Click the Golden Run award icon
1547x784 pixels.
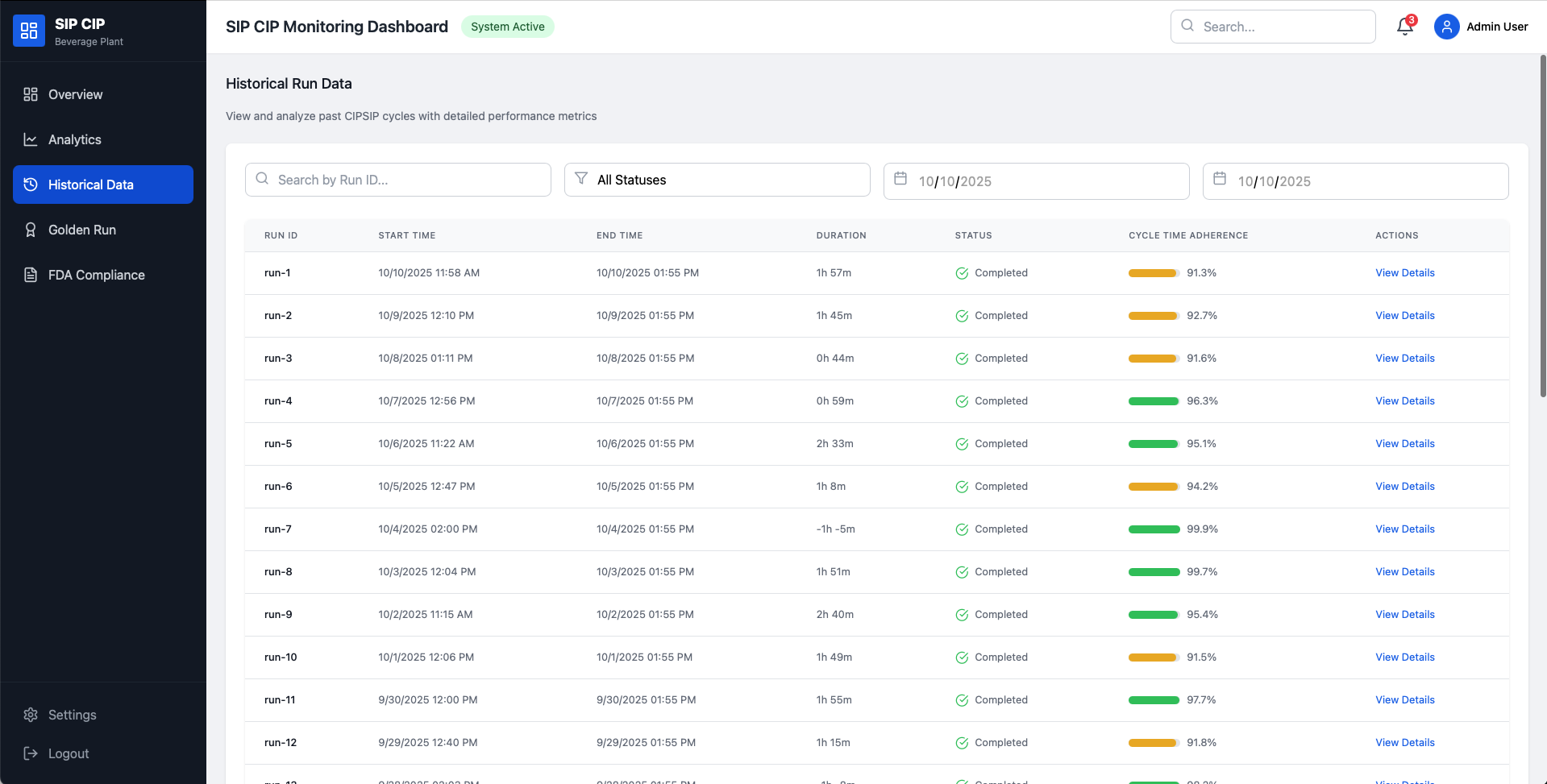tap(31, 230)
